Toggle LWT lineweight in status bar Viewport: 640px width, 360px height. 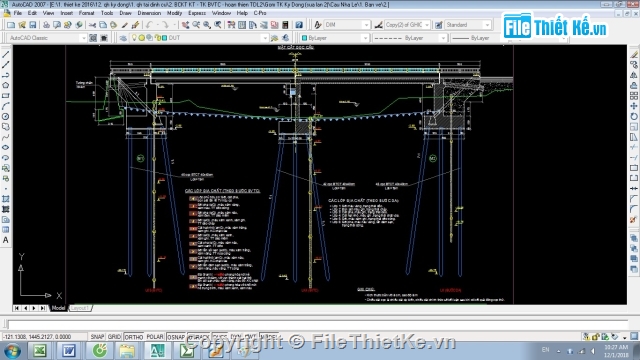(x=250, y=337)
